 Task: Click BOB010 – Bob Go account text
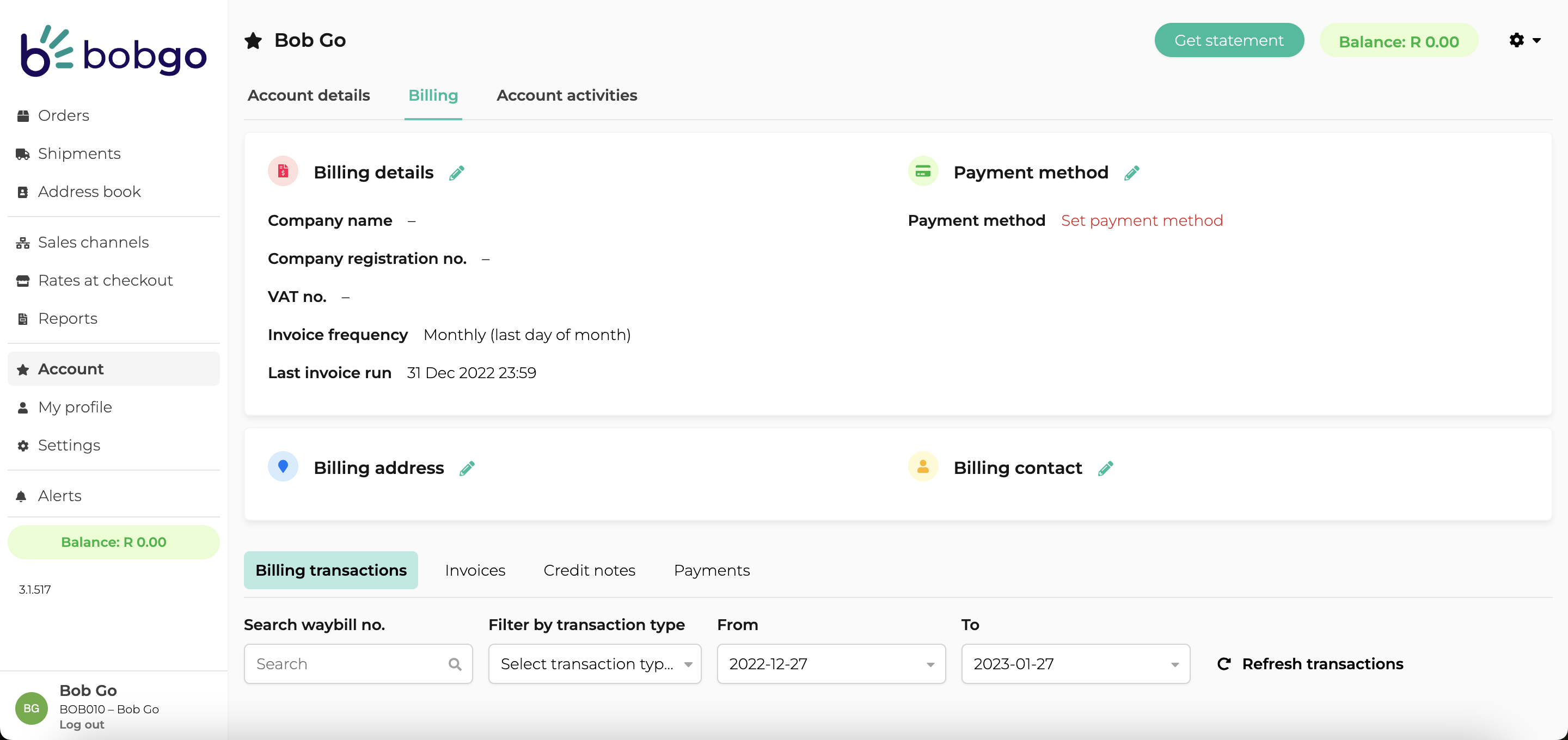click(109, 709)
